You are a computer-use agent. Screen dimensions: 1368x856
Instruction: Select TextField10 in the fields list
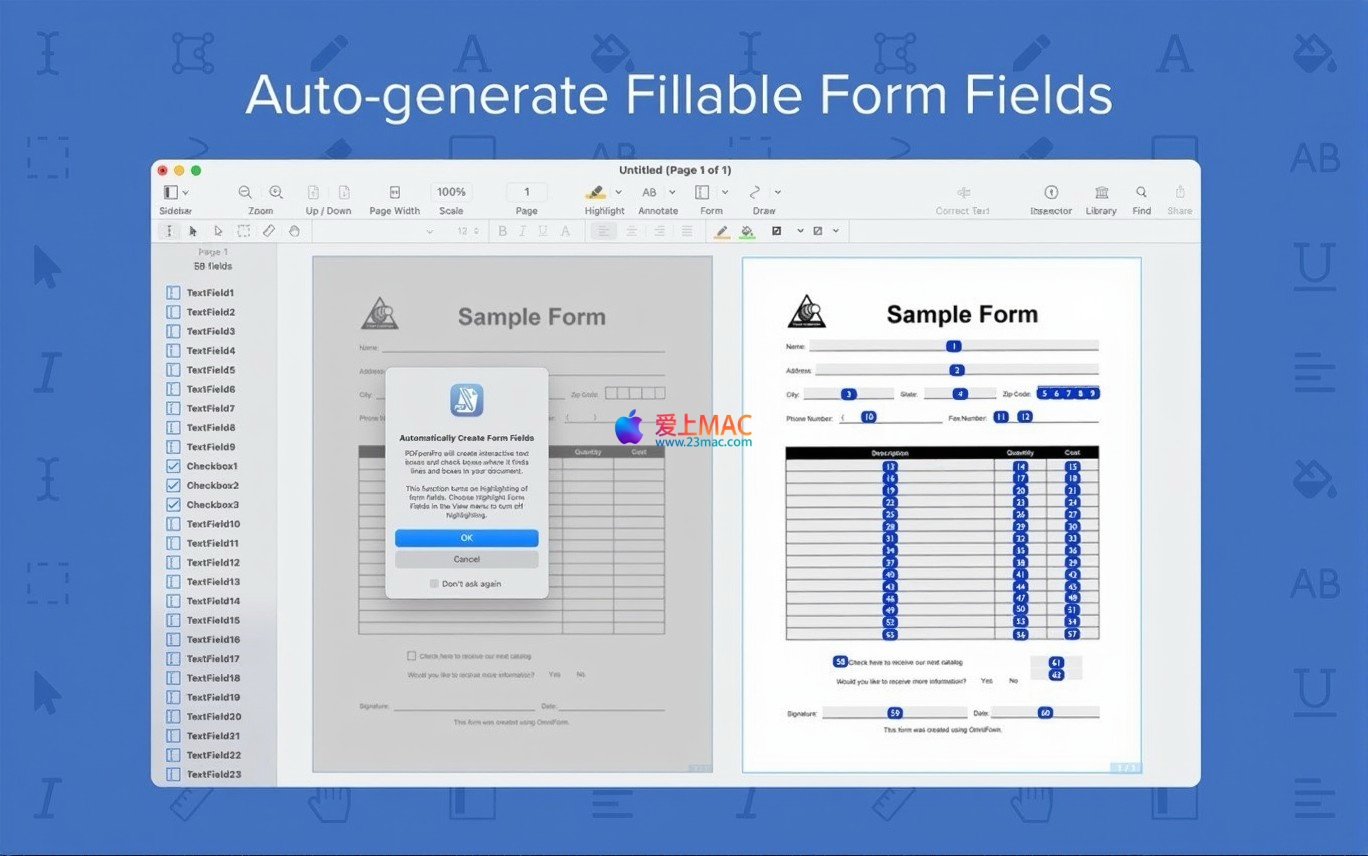[213, 524]
